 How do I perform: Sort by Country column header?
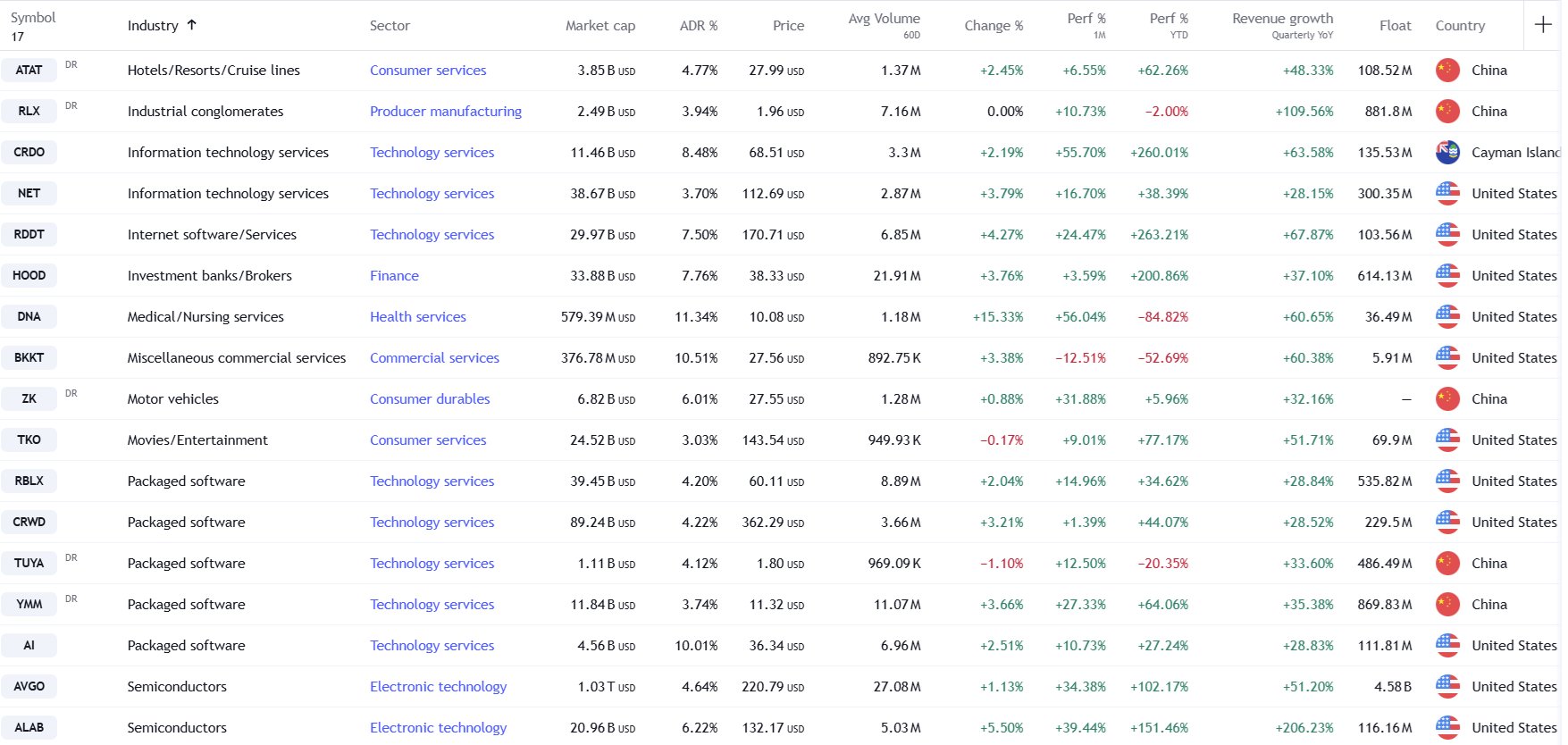pos(1460,26)
